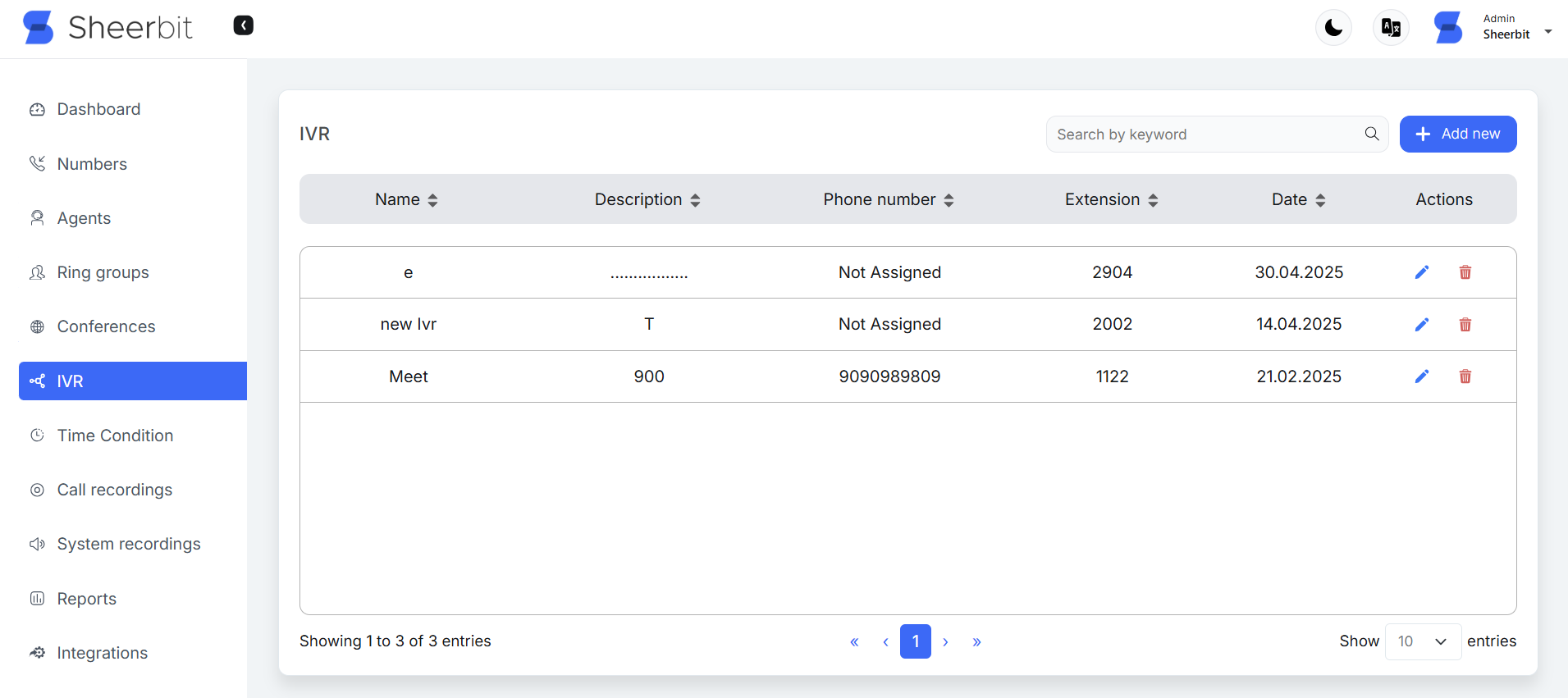The height and width of the screenshot is (698, 1568).
Task: Sort the table by Name column
Action: pos(406,199)
